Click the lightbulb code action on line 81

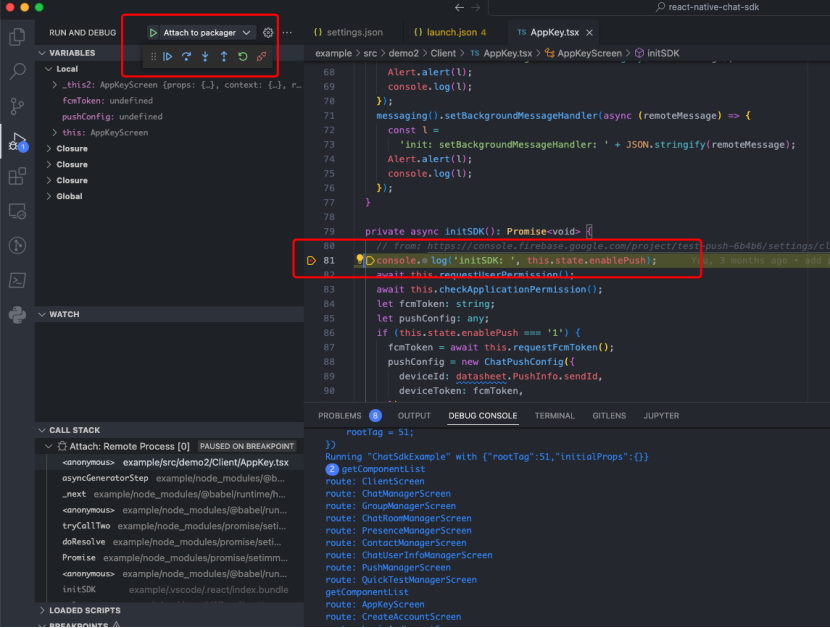tap(359, 259)
